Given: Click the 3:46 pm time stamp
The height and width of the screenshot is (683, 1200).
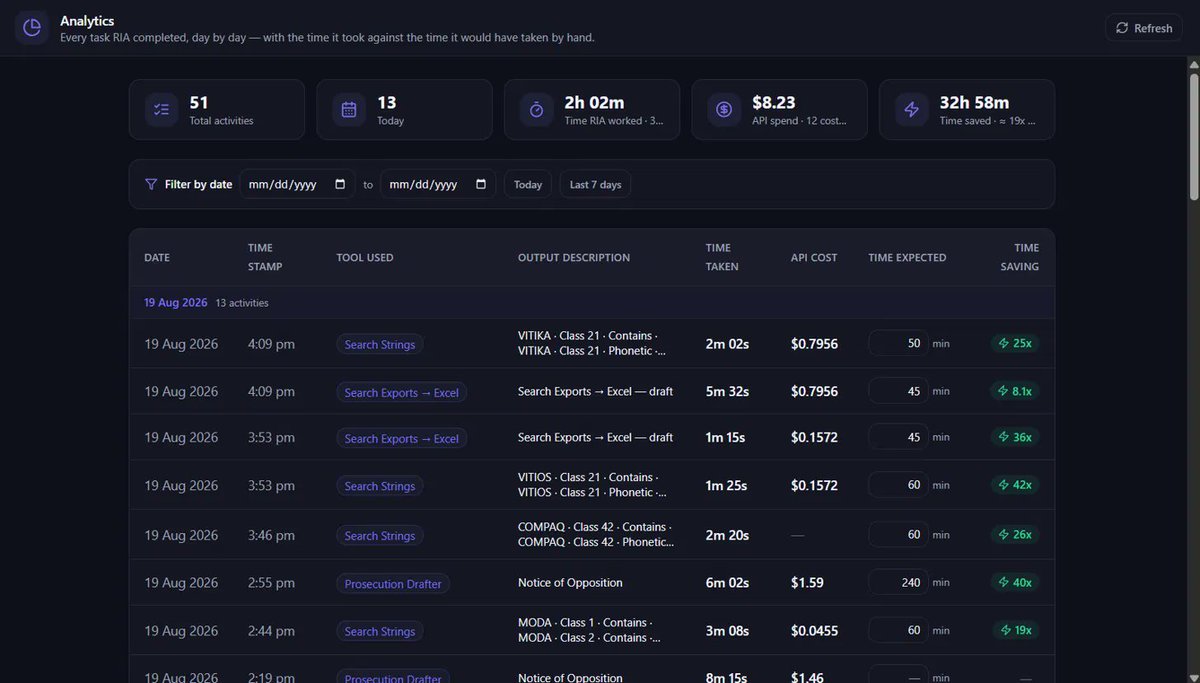Looking at the screenshot, I should [x=271, y=535].
